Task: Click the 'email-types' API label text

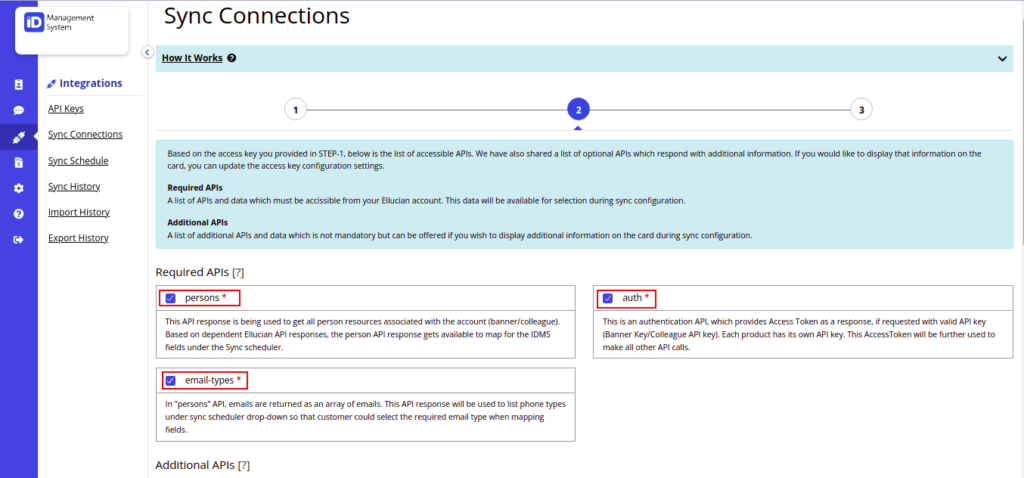Action: [x=209, y=380]
